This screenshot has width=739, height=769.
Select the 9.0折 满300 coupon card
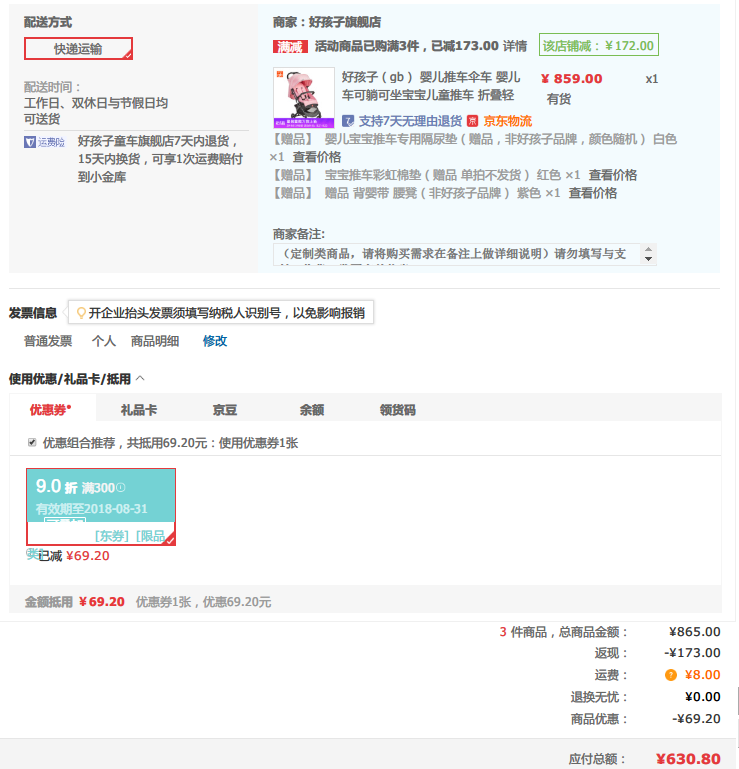click(101, 507)
